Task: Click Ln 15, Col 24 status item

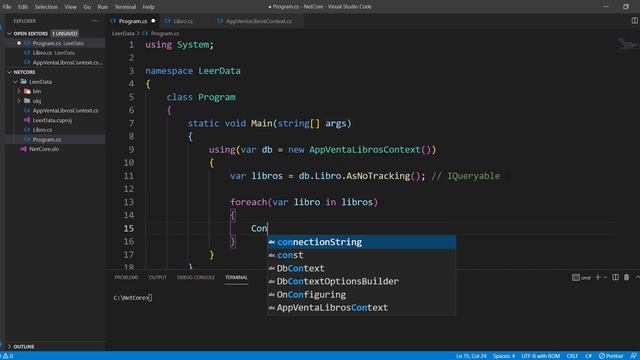Action: coord(471,356)
